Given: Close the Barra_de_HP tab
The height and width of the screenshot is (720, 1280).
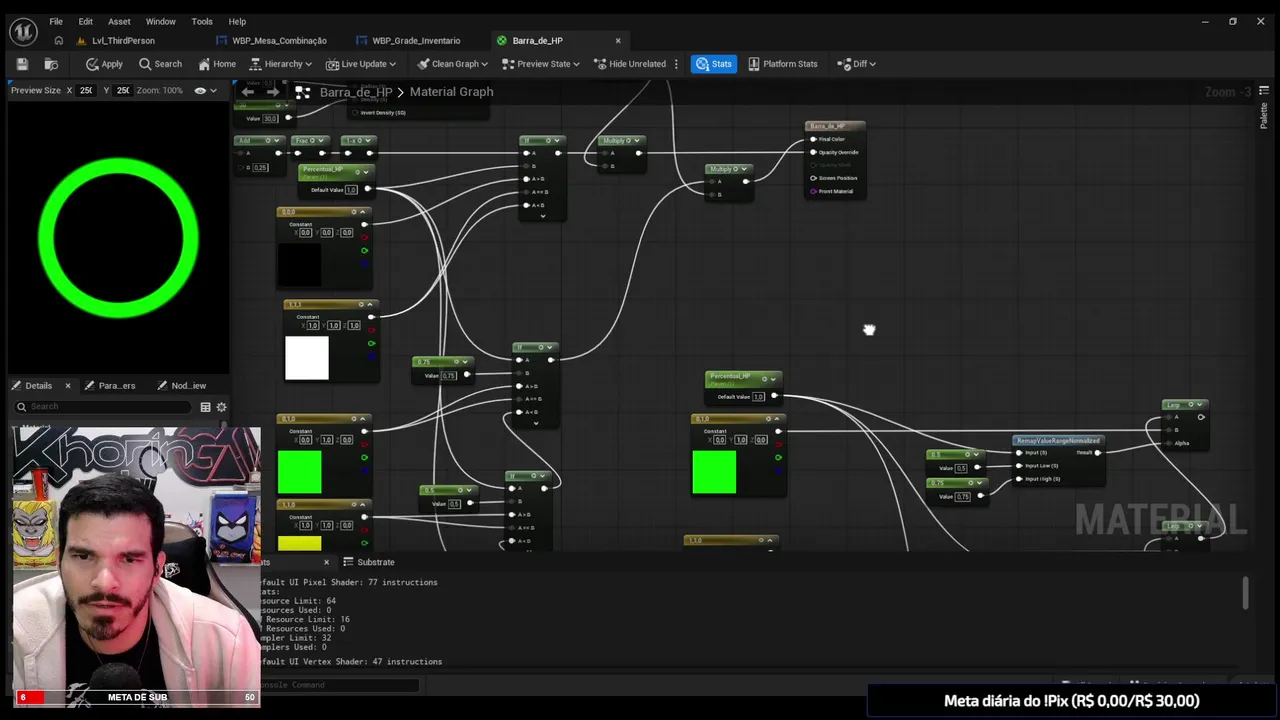Looking at the screenshot, I should pyautogui.click(x=618, y=41).
